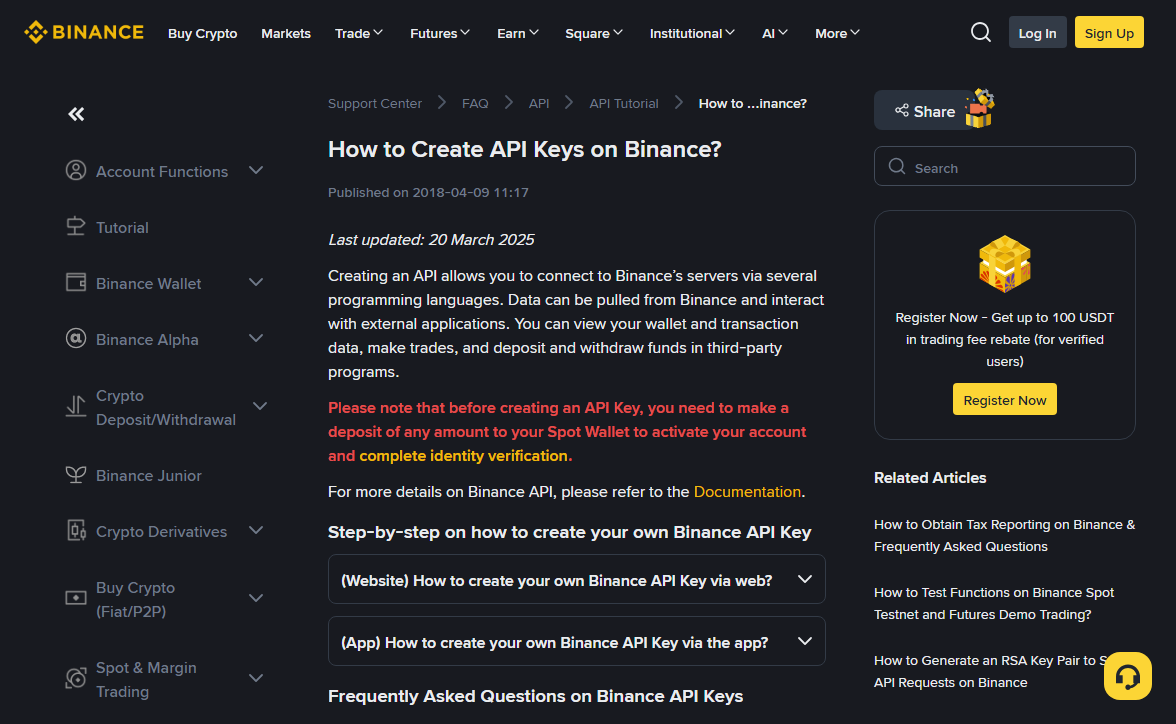The width and height of the screenshot is (1176, 724).
Task: Click the article title 'How to Create API Keys on Binance?'
Action: pos(524,149)
